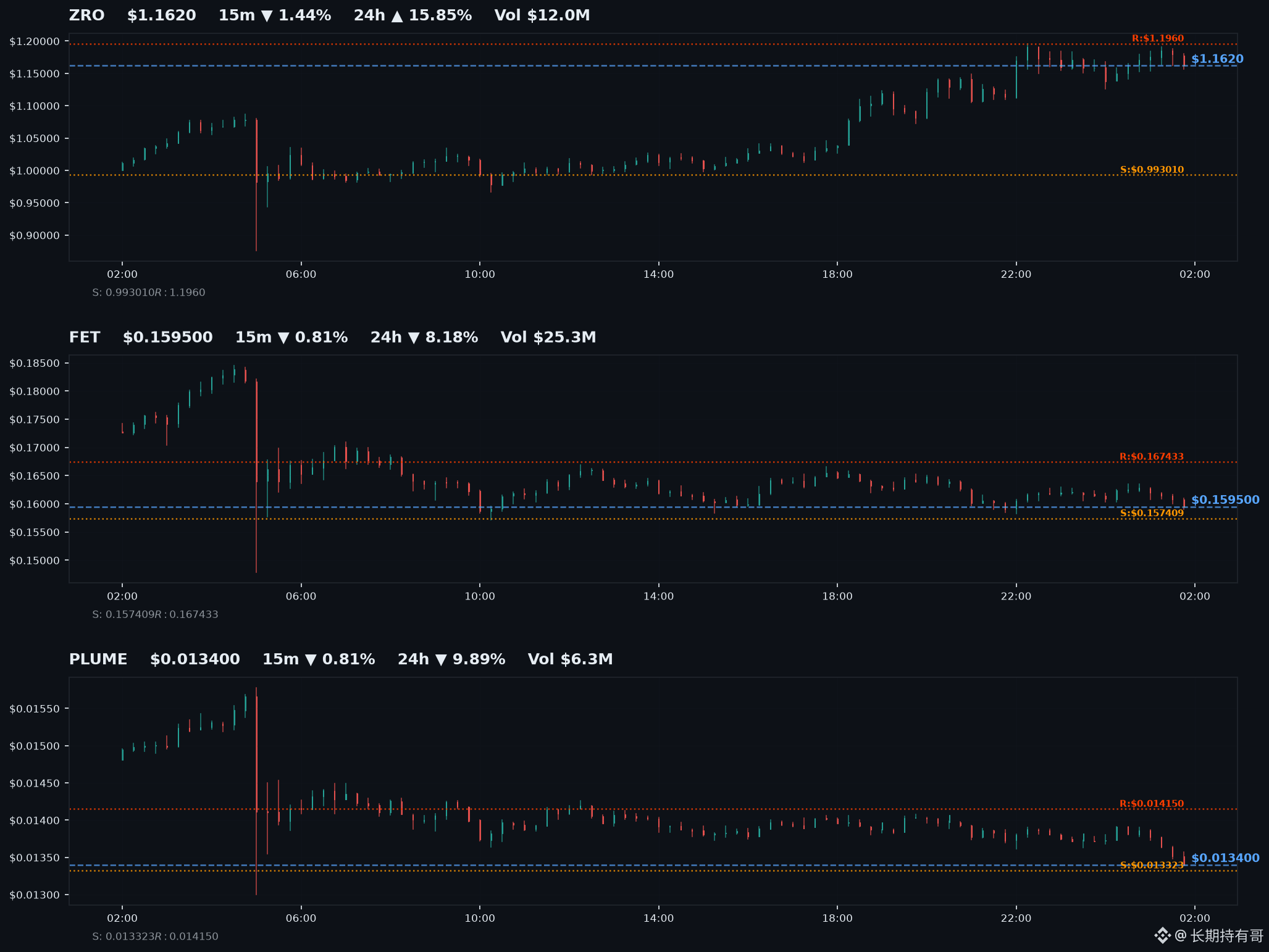Click the Vol $25.3M figure
Image resolution: width=1269 pixels, height=952 pixels.
pos(548,338)
